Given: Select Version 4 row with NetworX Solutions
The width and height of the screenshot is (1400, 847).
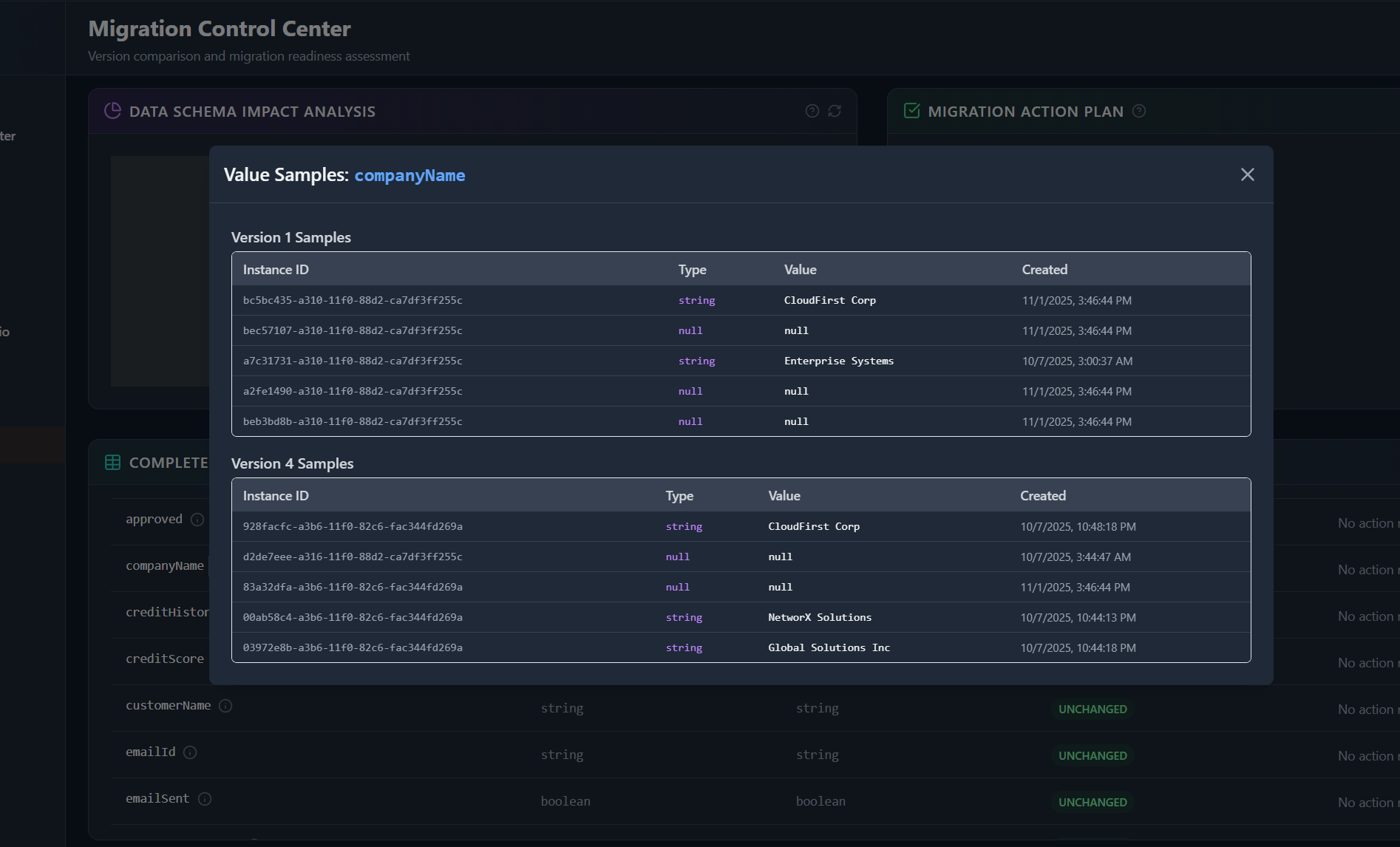Looking at the screenshot, I should pos(741,617).
